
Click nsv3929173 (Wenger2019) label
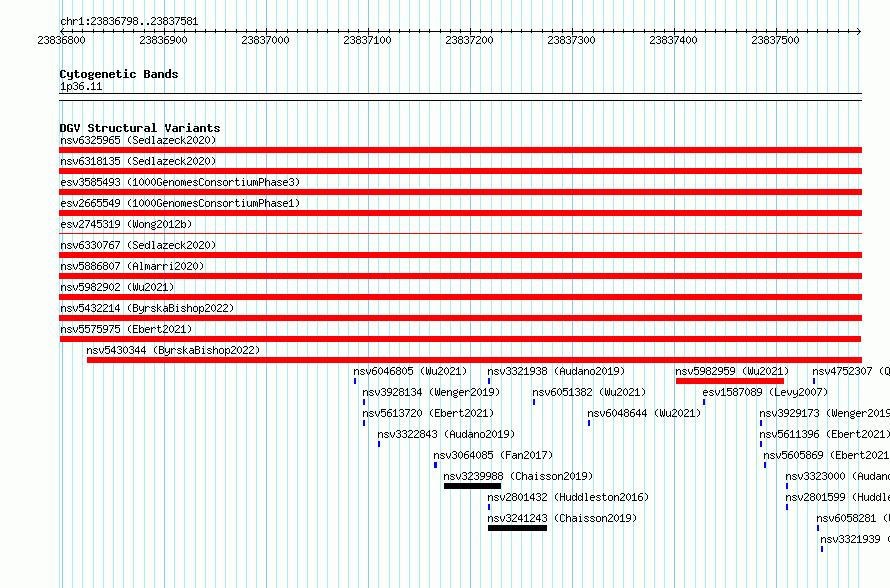pos(825,413)
